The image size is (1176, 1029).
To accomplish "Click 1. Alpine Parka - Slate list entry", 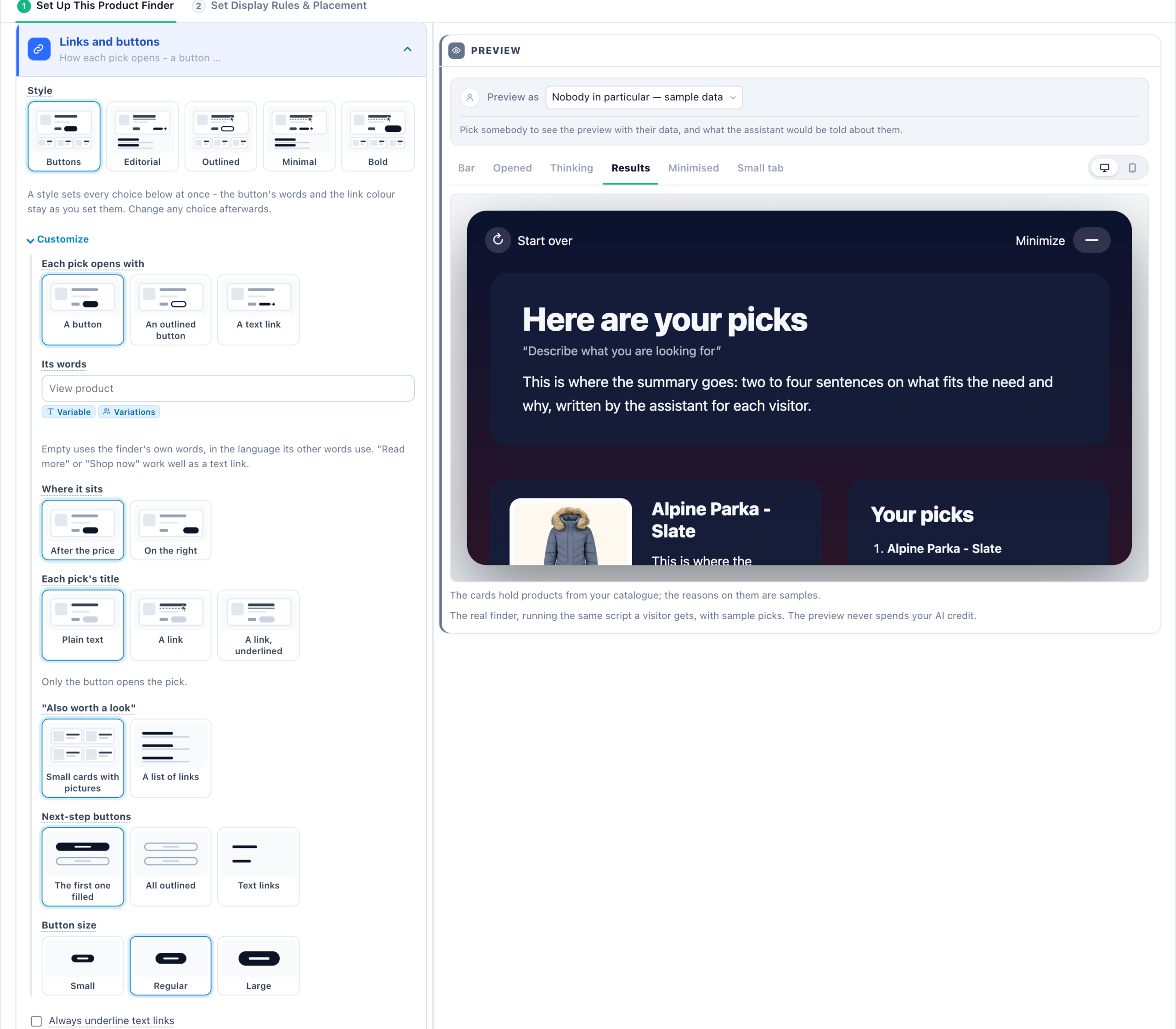I will click(937, 549).
